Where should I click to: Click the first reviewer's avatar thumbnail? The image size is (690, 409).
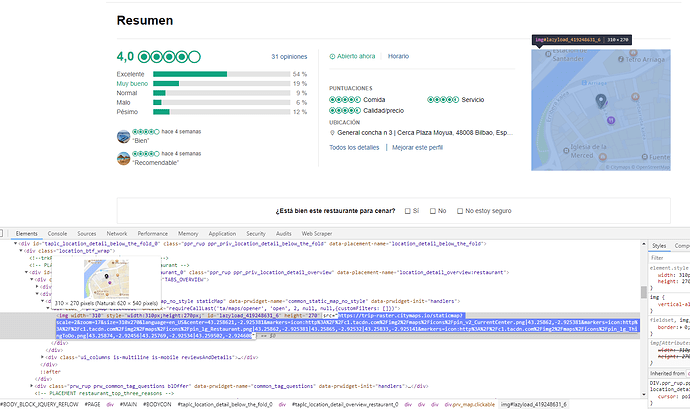pyautogui.click(x=124, y=135)
